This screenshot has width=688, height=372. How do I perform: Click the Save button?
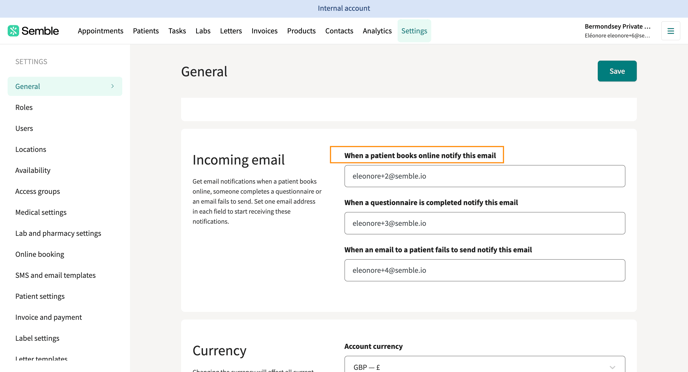[x=617, y=71]
